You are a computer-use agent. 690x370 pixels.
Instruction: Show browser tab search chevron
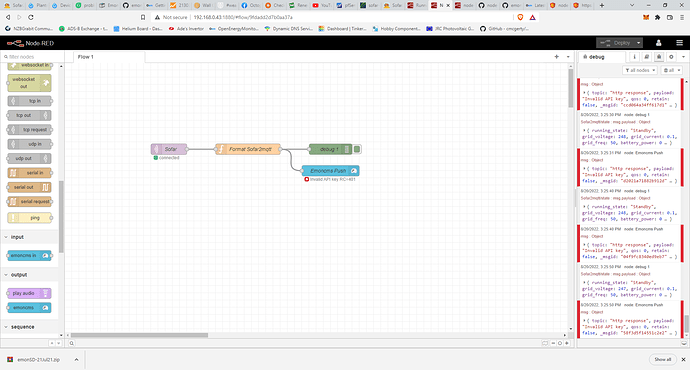[x=632, y=5]
